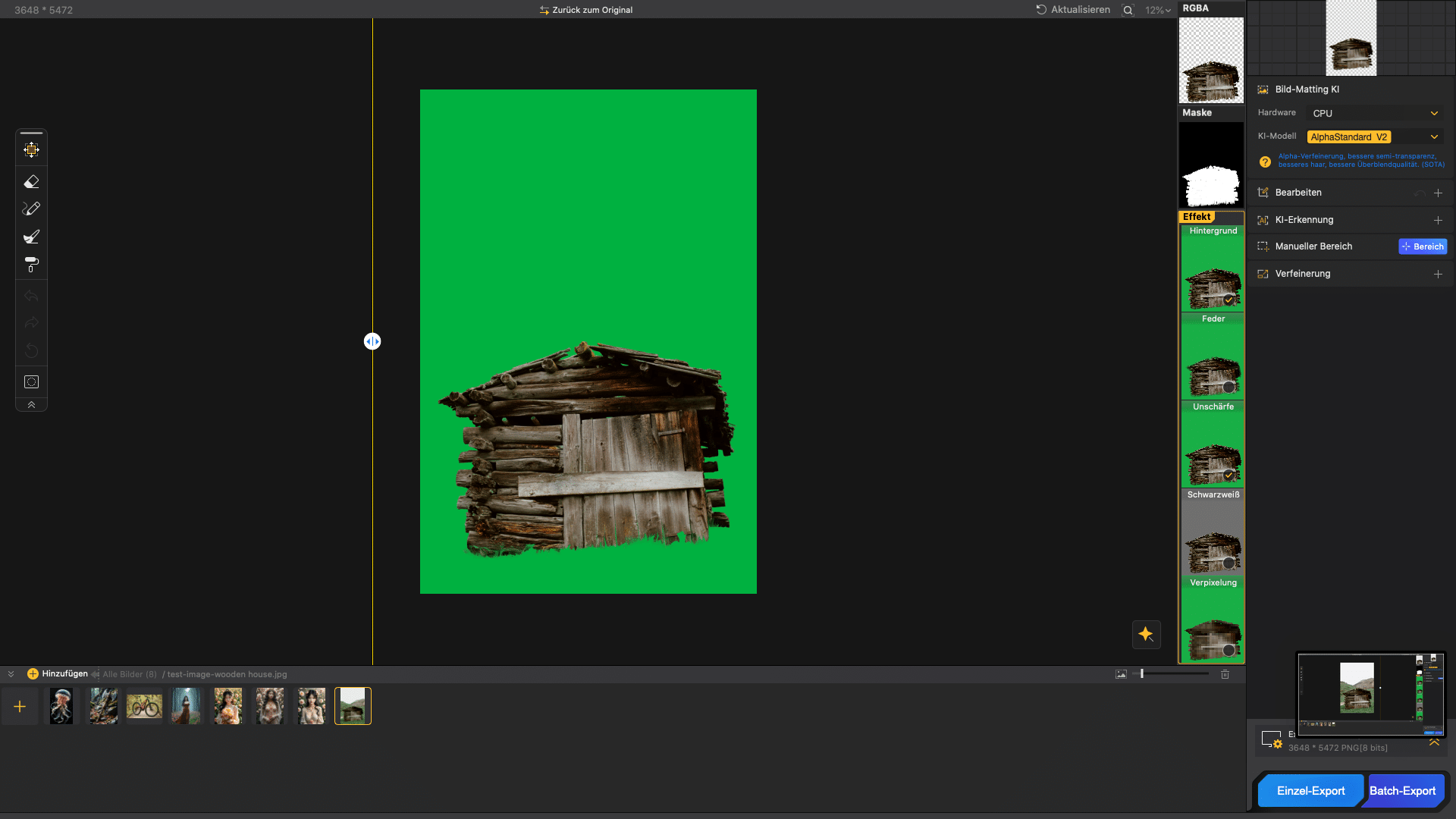
Task: Click the zoom magnifier icon in top bar
Action: (x=1128, y=10)
